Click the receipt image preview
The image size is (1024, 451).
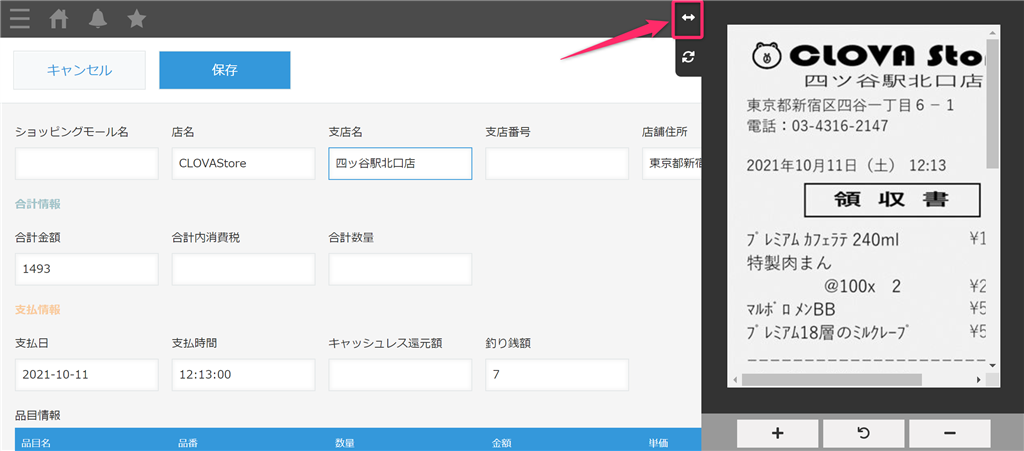tap(858, 200)
